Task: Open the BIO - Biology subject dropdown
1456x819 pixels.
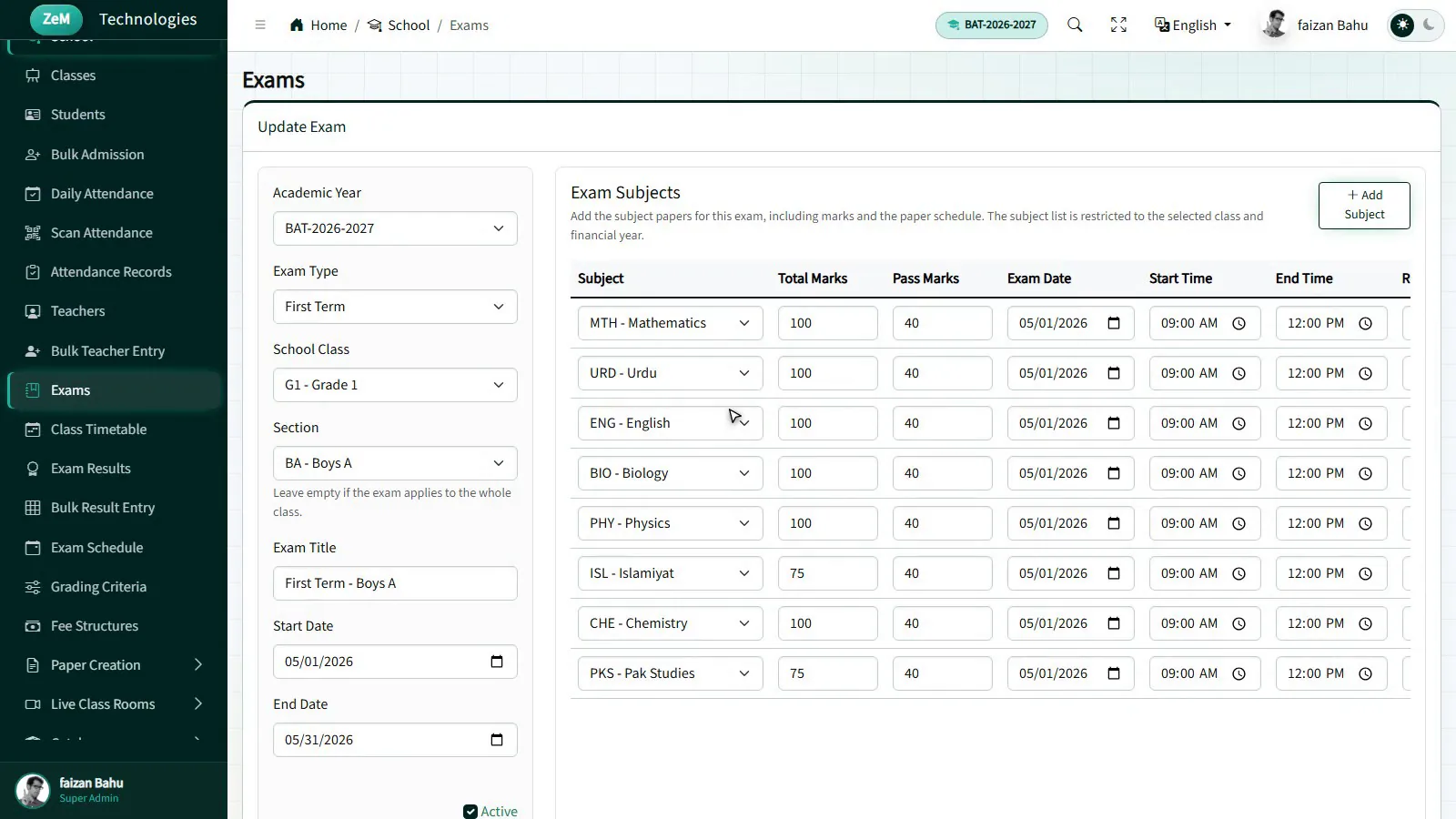Action: click(670, 473)
